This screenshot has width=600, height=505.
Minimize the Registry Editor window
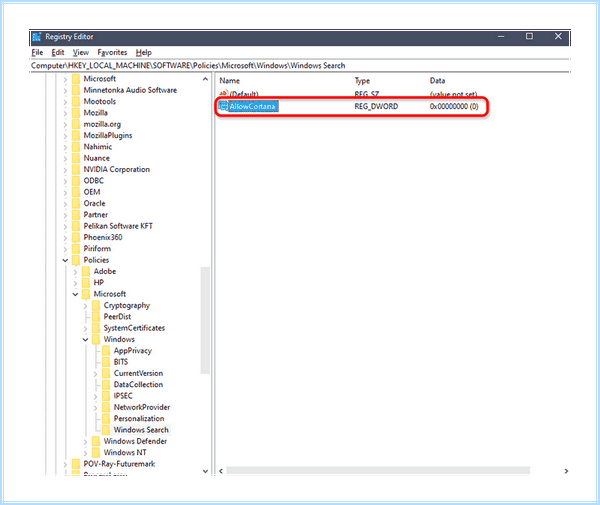(x=501, y=37)
